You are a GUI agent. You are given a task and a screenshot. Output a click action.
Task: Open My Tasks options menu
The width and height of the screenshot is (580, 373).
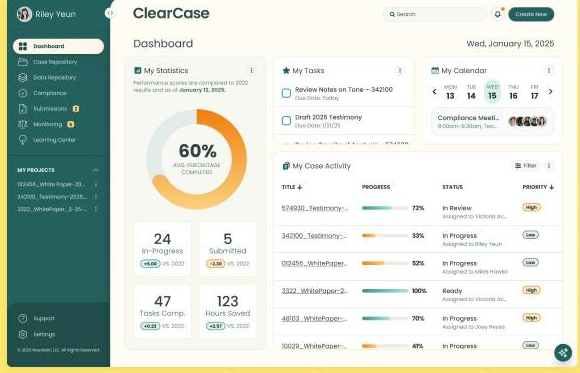399,70
